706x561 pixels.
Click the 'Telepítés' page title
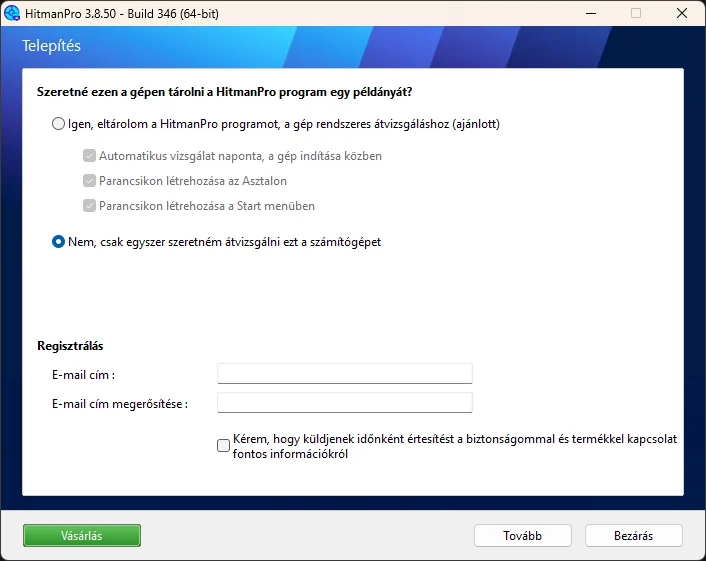51,46
